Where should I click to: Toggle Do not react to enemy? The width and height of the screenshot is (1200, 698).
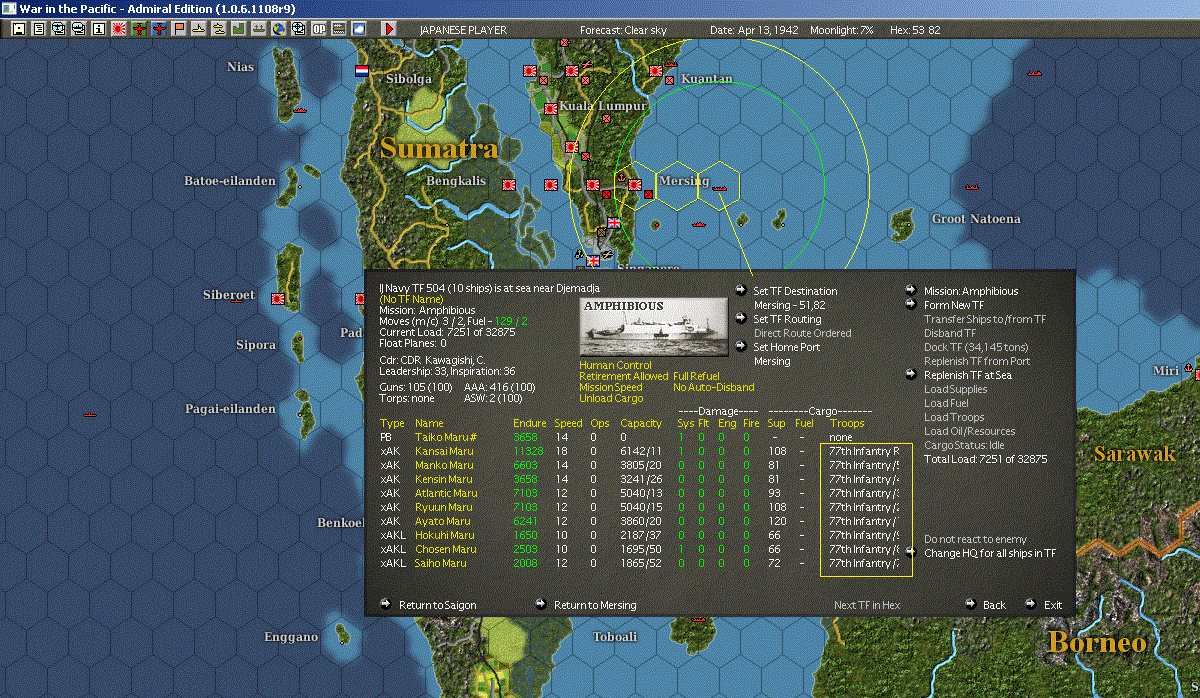tap(975, 539)
